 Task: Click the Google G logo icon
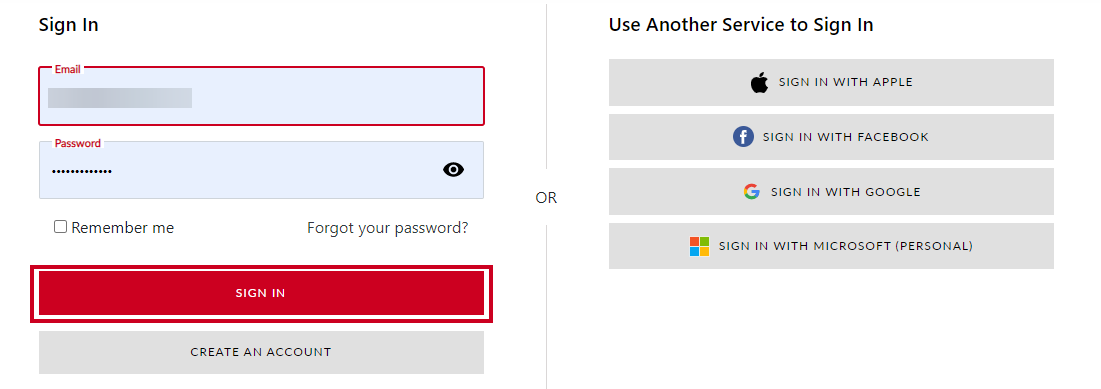[751, 191]
